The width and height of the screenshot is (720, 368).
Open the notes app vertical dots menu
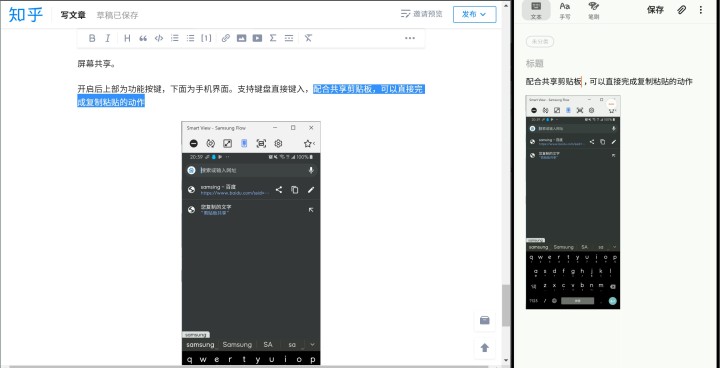pyautogui.click(x=701, y=10)
